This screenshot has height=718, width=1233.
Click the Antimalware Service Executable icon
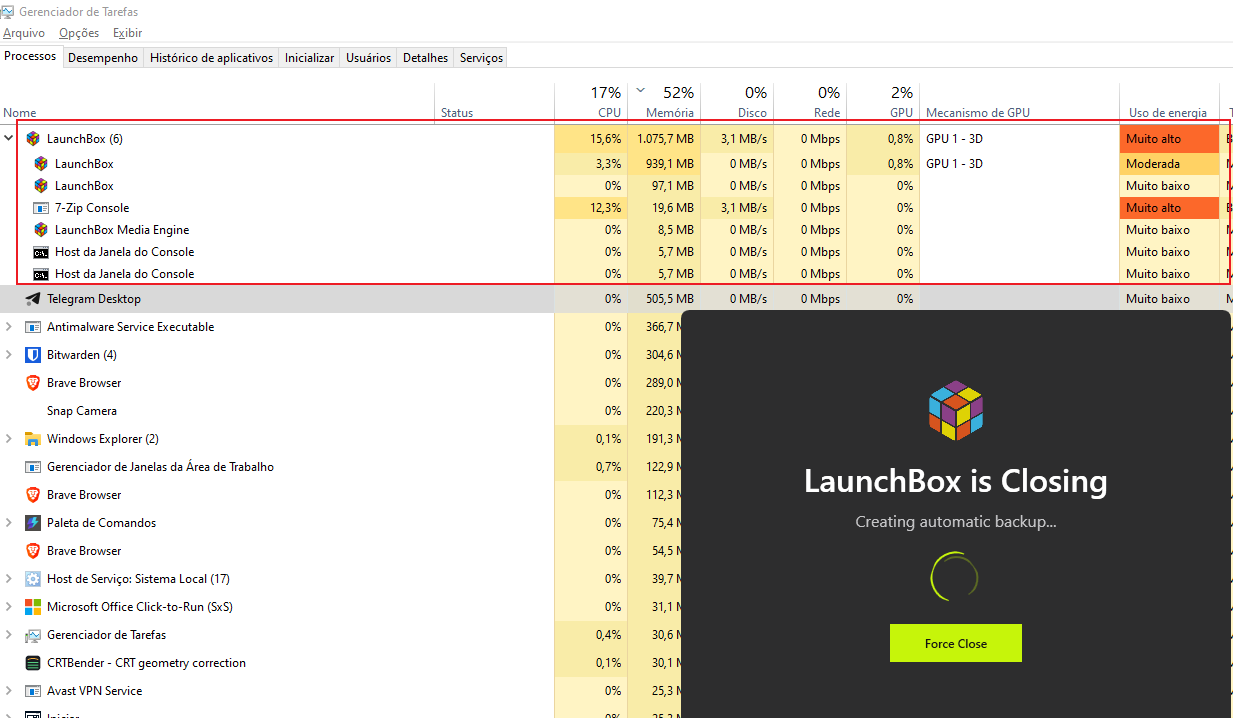point(33,327)
